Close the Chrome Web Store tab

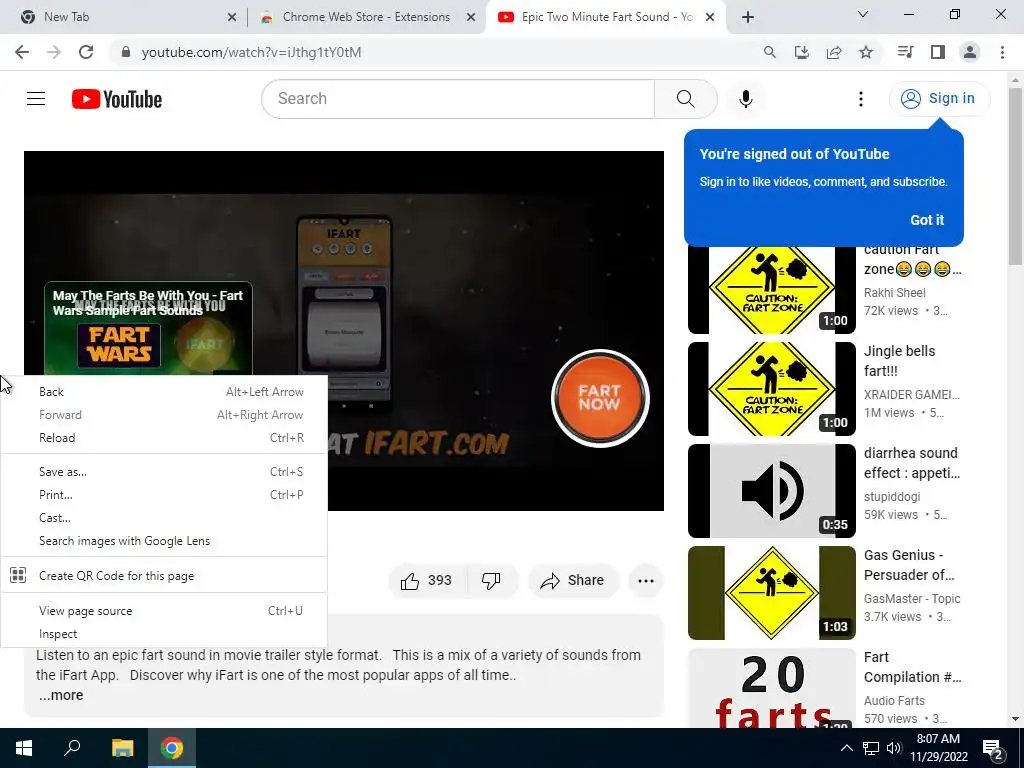471,18
